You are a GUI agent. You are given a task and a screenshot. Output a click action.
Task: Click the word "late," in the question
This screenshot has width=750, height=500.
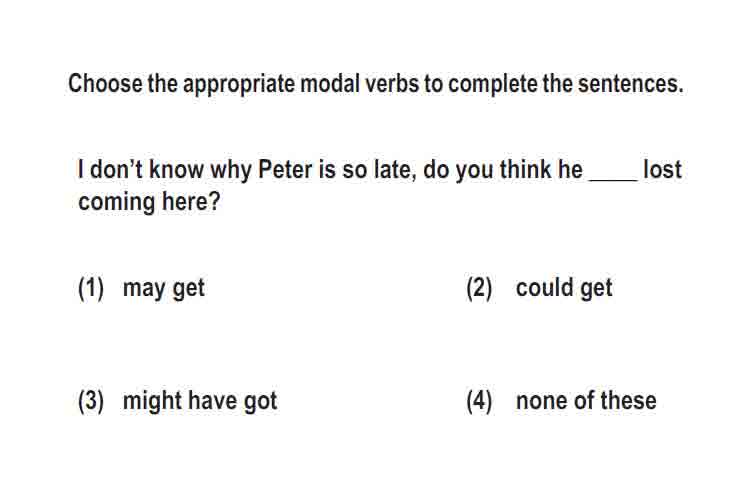tap(396, 170)
